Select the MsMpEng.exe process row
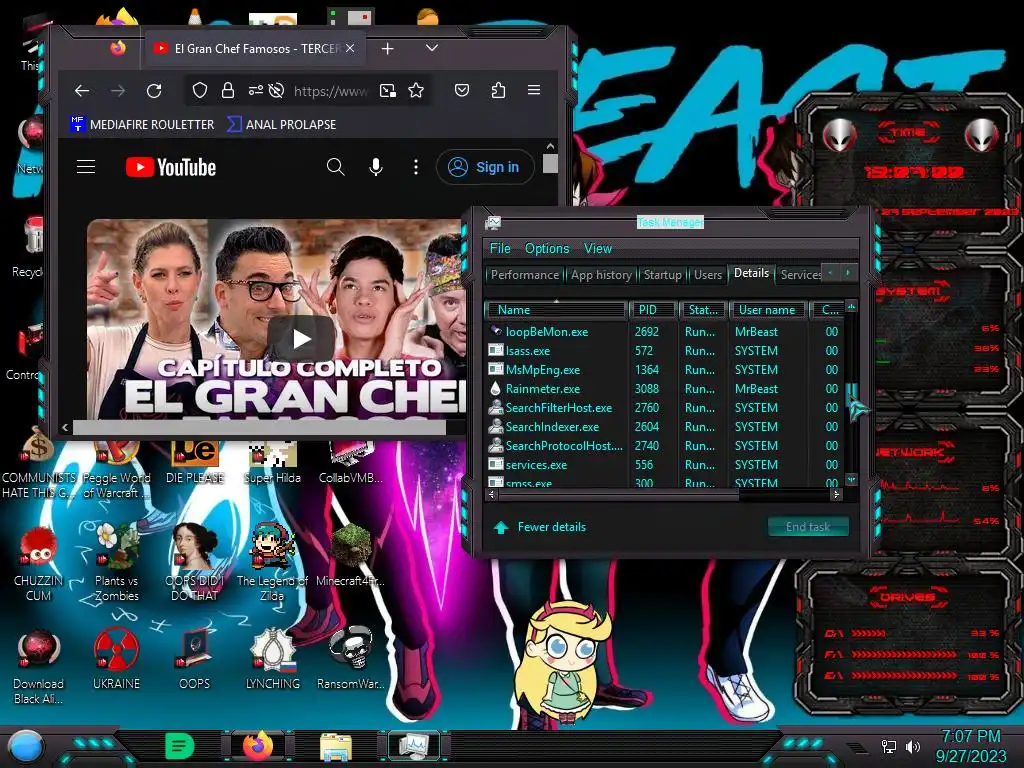This screenshot has height=768, width=1024. (x=665, y=370)
